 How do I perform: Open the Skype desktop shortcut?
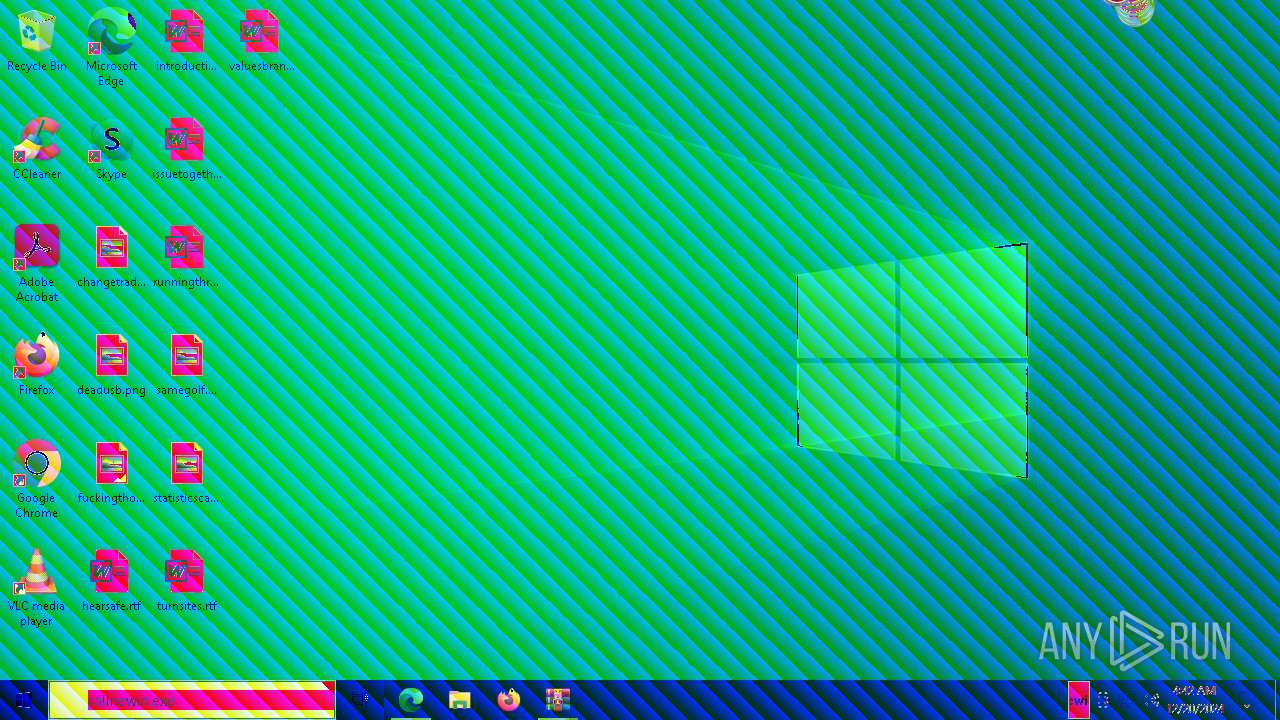pyautogui.click(x=111, y=149)
